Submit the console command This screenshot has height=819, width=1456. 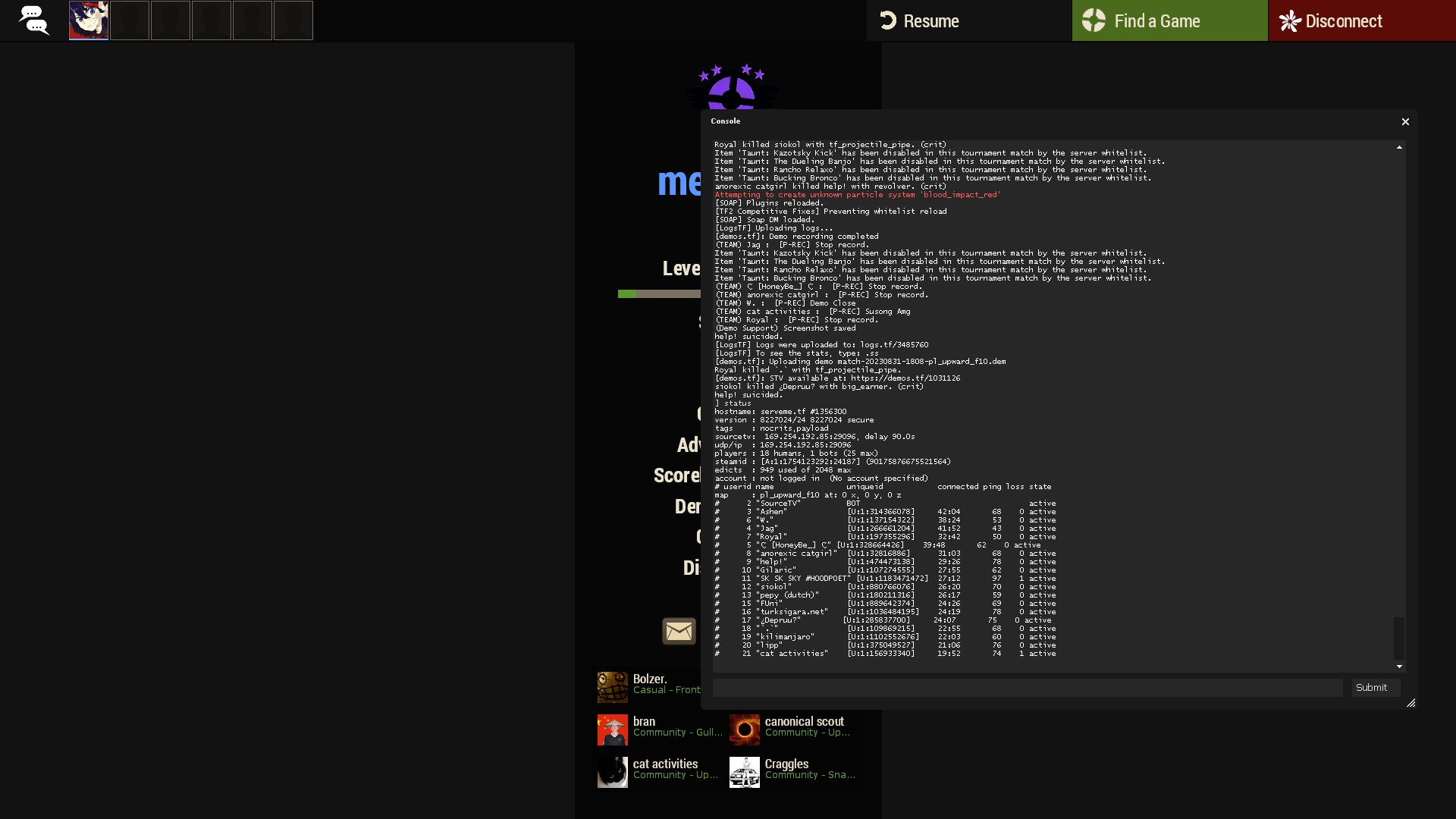pyautogui.click(x=1375, y=688)
